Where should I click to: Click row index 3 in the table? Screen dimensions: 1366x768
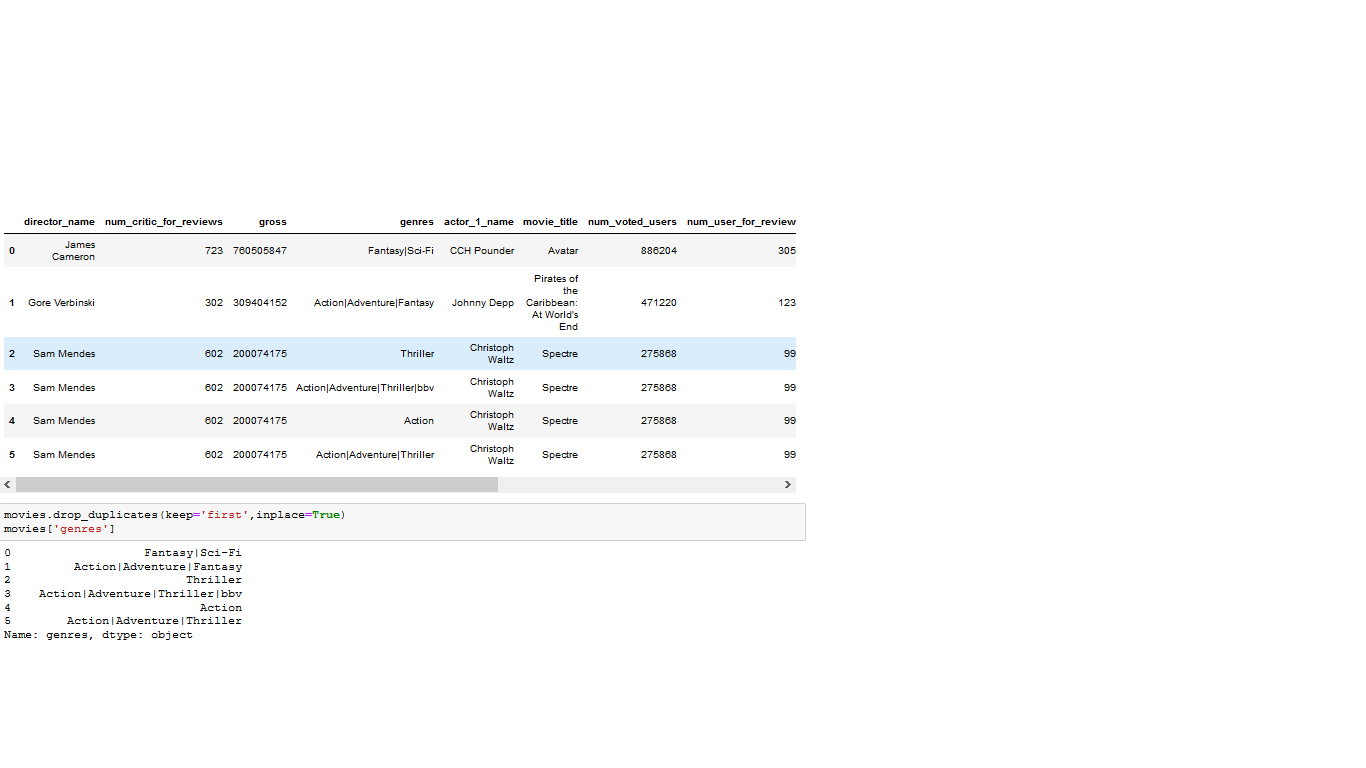(12, 388)
